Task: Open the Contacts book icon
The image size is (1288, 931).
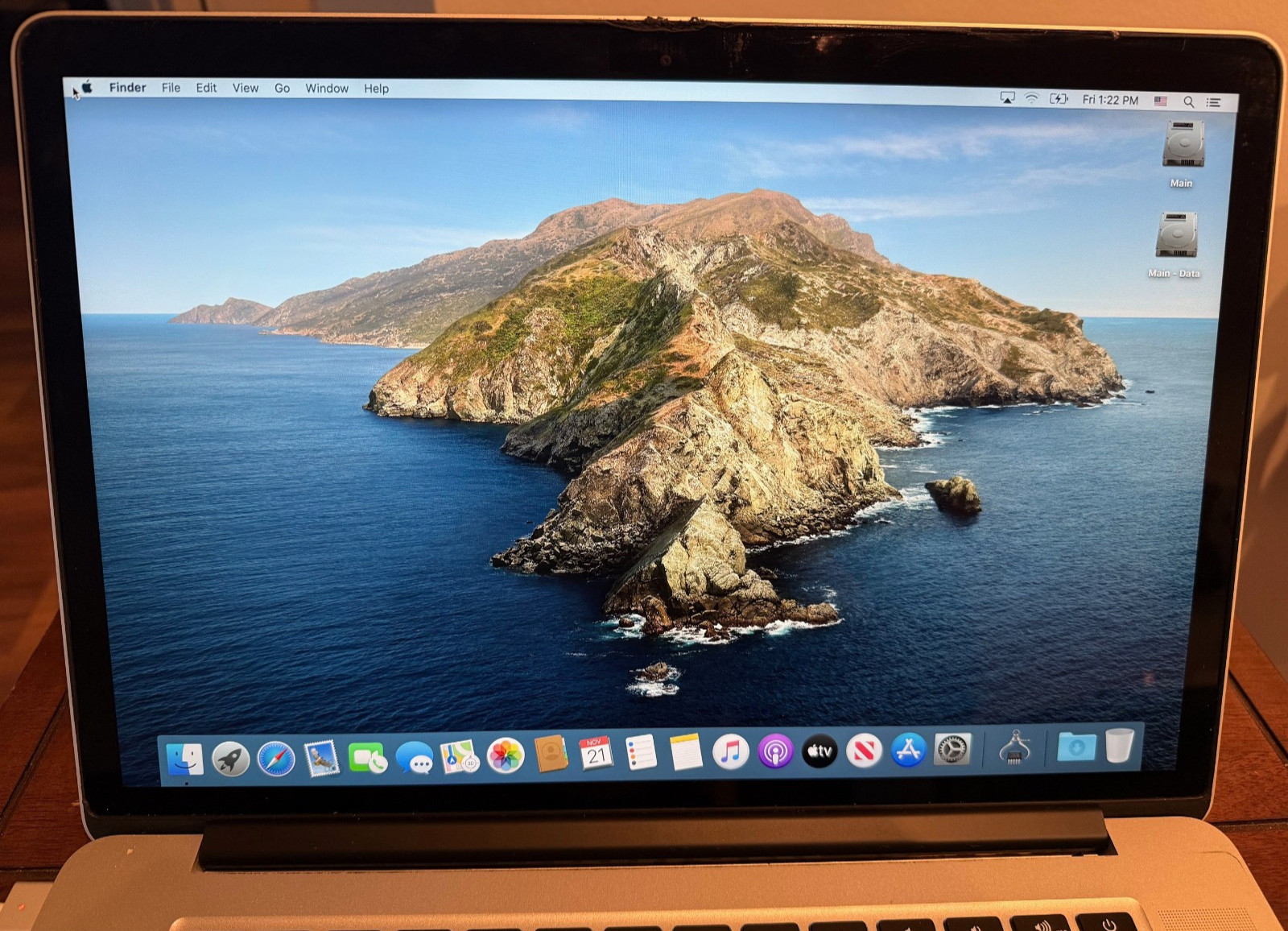Action: 551,754
